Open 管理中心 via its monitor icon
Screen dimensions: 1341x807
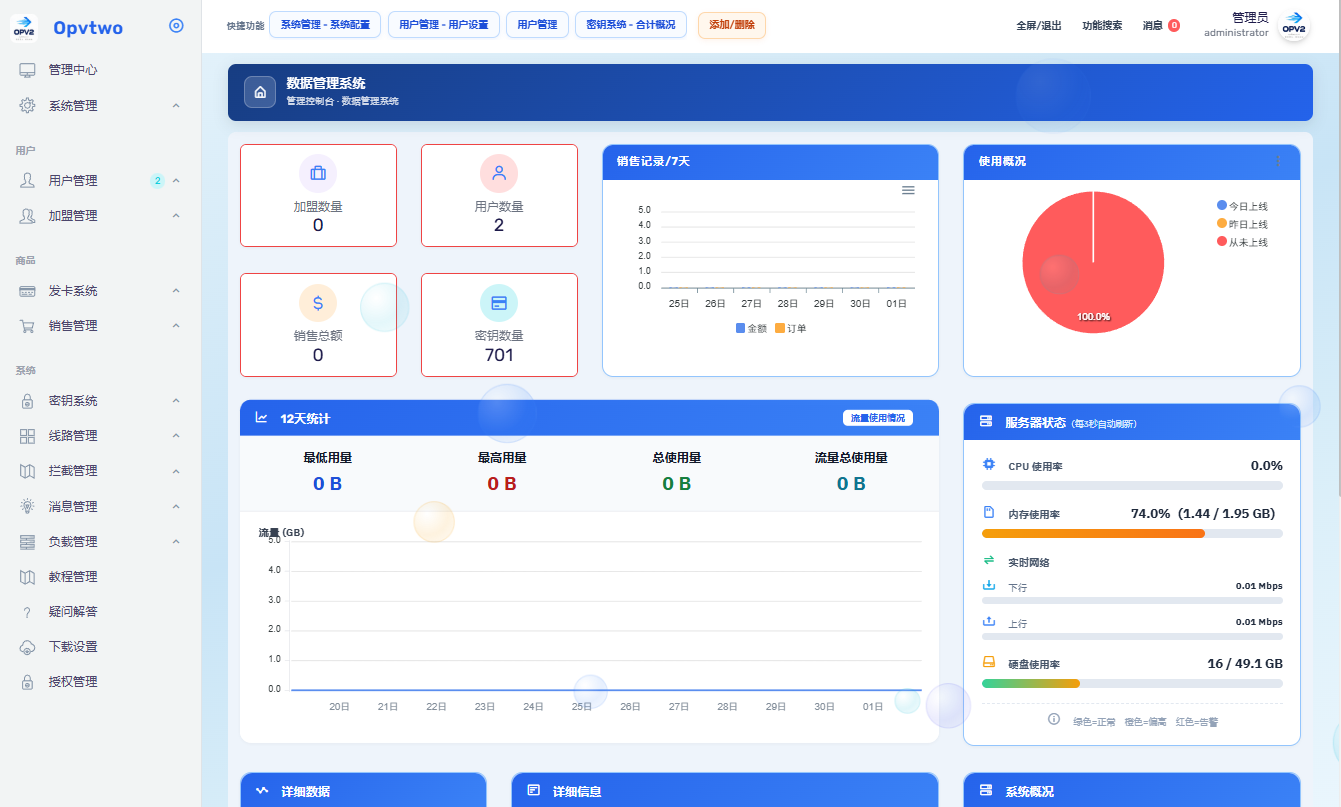[x=28, y=70]
